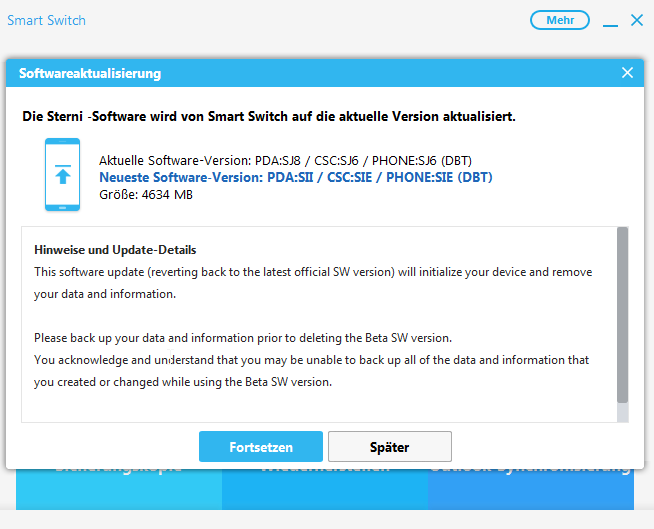
Task: Click the Später button
Action: click(x=390, y=446)
